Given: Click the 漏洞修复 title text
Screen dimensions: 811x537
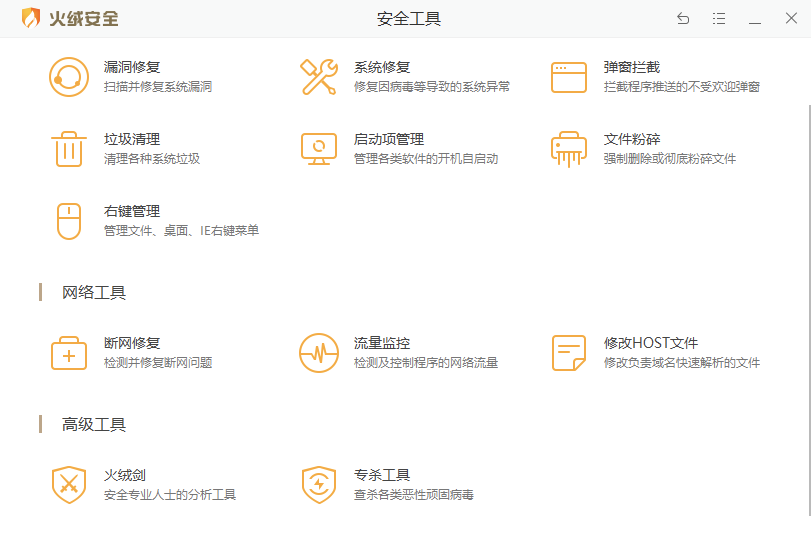Looking at the screenshot, I should pyautogui.click(x=132, y=67).
